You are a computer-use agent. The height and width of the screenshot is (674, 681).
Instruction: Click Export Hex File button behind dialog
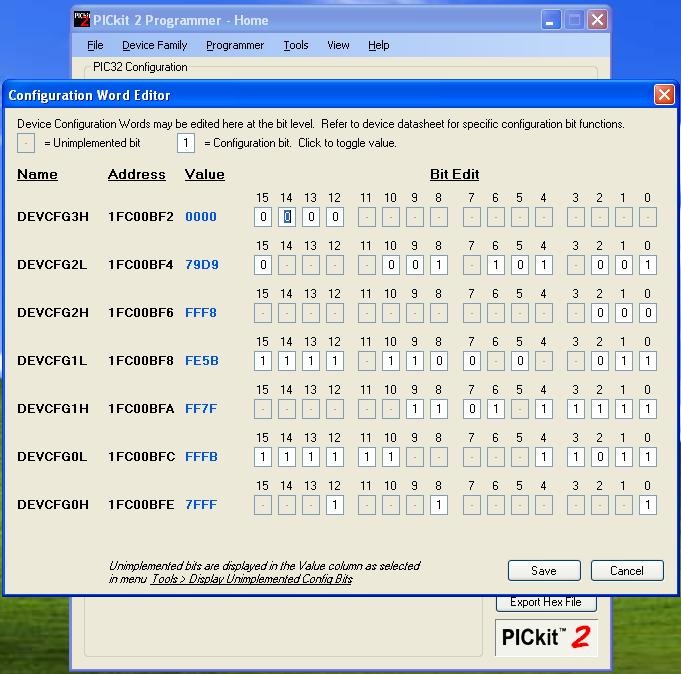pos(546,603)
